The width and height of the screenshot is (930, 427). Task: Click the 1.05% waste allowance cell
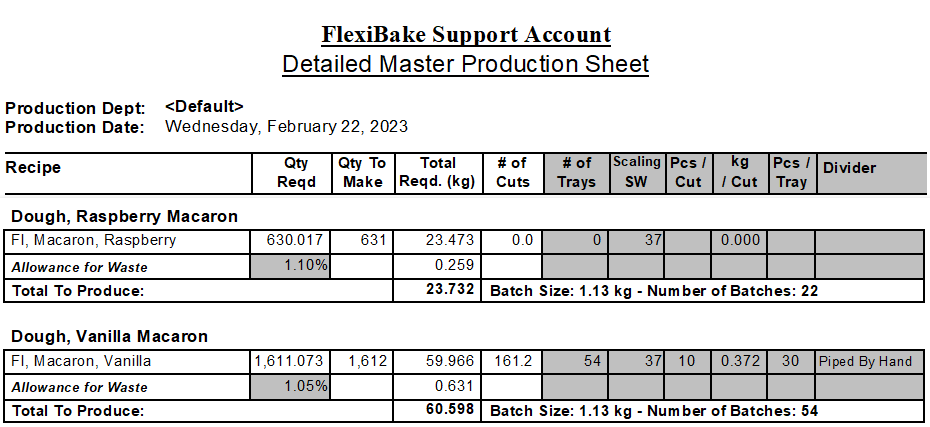[x=291, y=386]
